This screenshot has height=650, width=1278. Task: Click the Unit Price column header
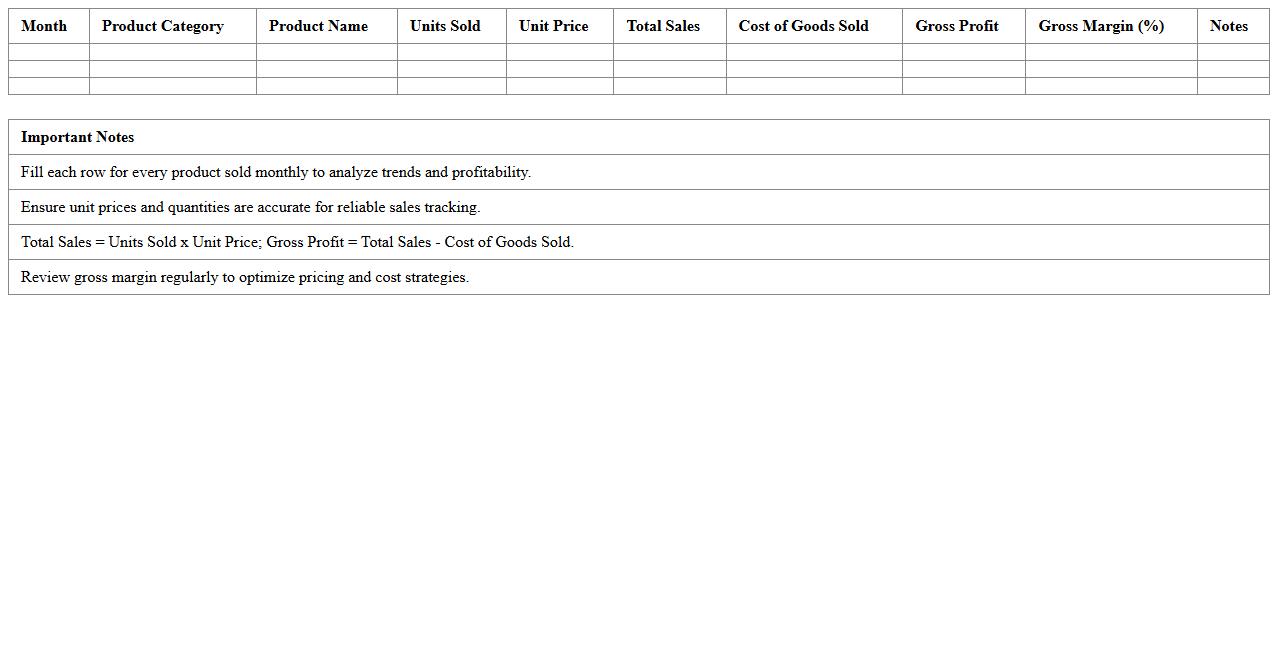point(553,26)
